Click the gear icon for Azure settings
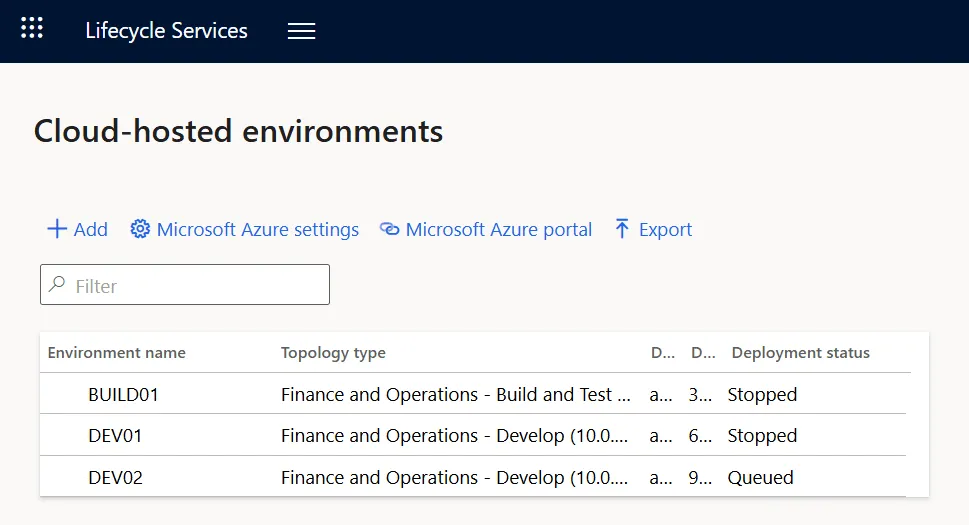Image resolution: width=969 pixels, height=525 pixels. pyautogui.click(x=140, y=229)
